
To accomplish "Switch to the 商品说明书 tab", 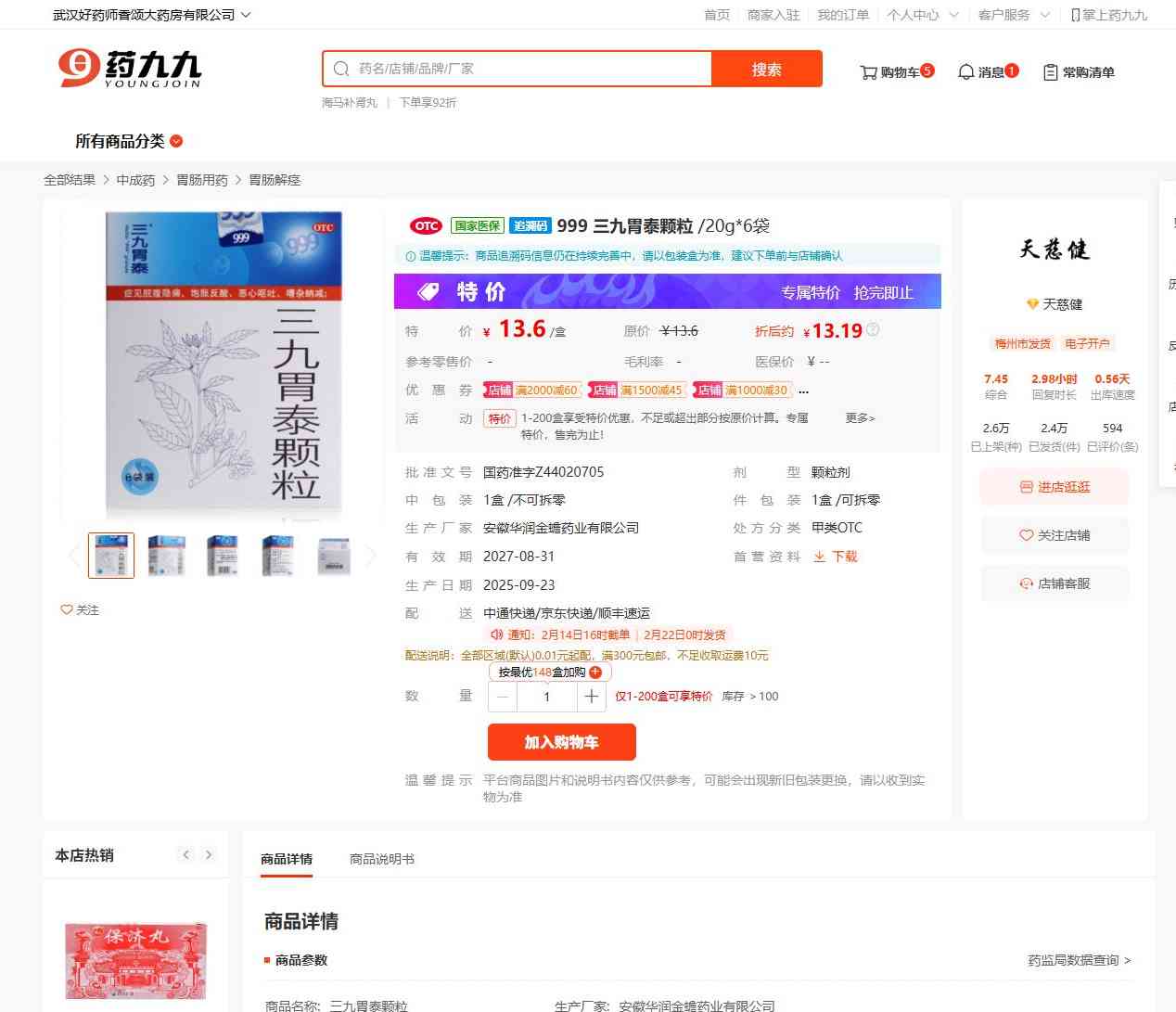I will (x=382, y=859).
